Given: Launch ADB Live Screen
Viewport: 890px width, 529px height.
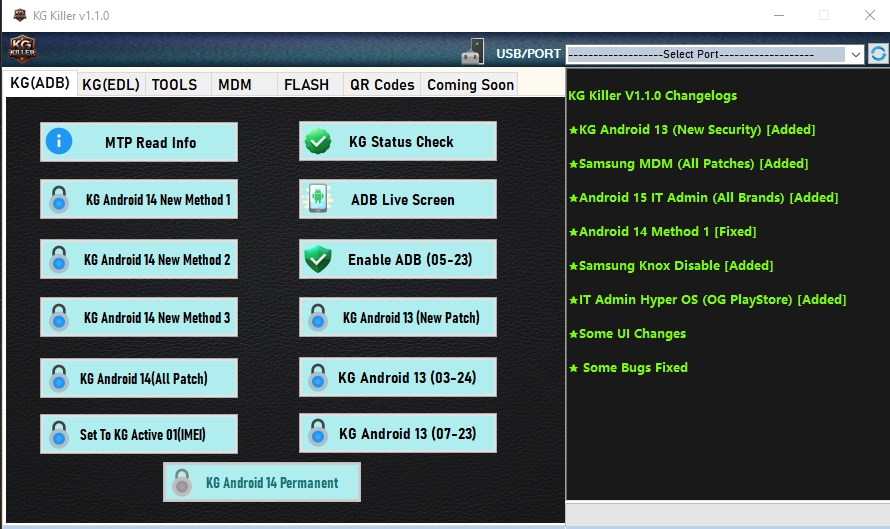Looking at the screenshot, I should (x=398, y=199).
